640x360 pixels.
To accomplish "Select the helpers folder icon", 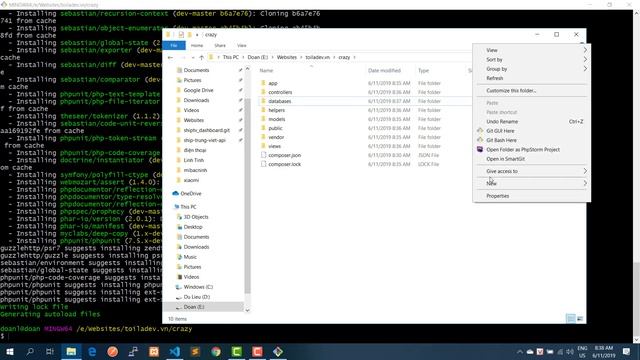I will coord(263,110).
